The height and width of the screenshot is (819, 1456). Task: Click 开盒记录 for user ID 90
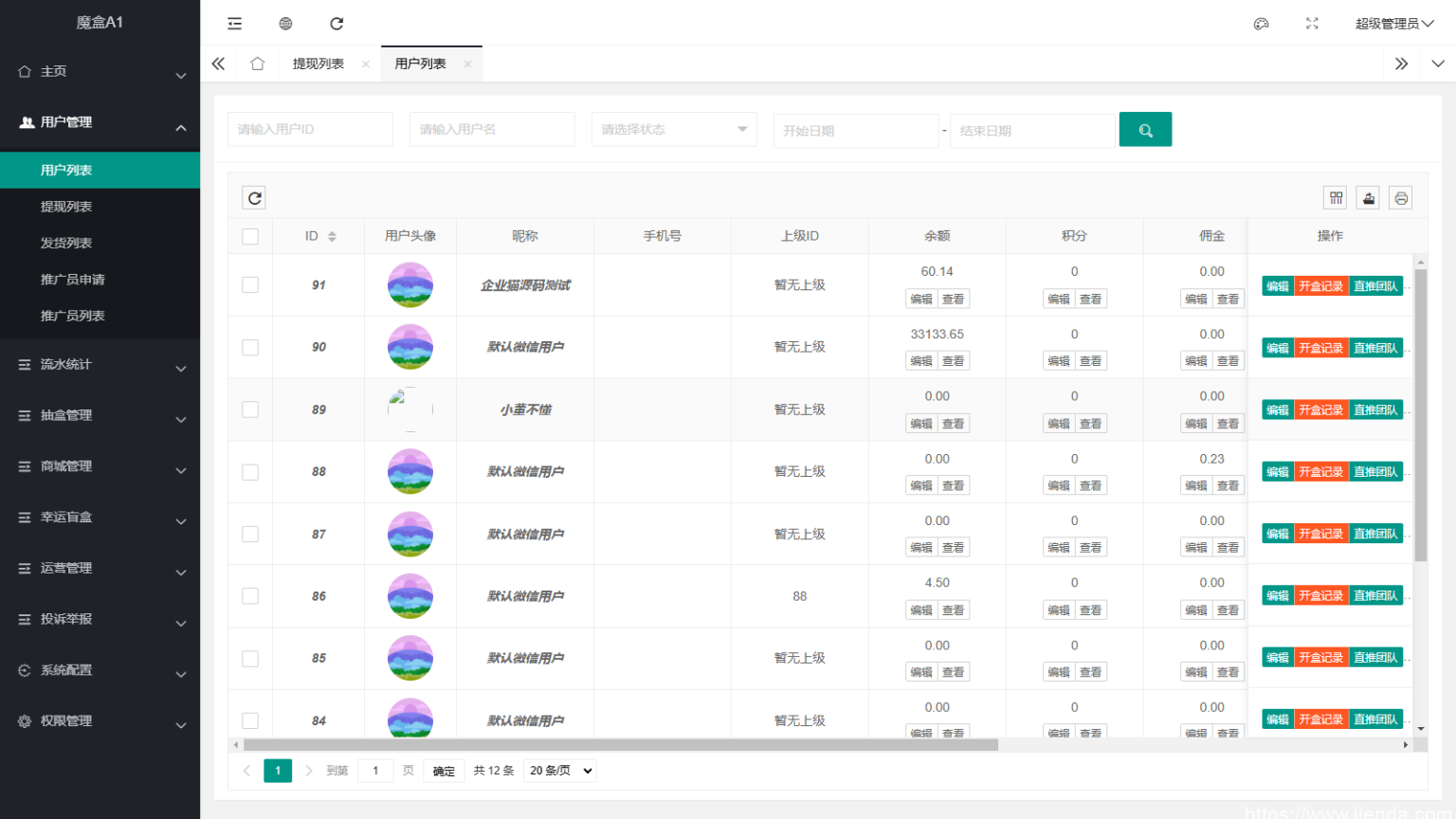tap(1320, 347)
